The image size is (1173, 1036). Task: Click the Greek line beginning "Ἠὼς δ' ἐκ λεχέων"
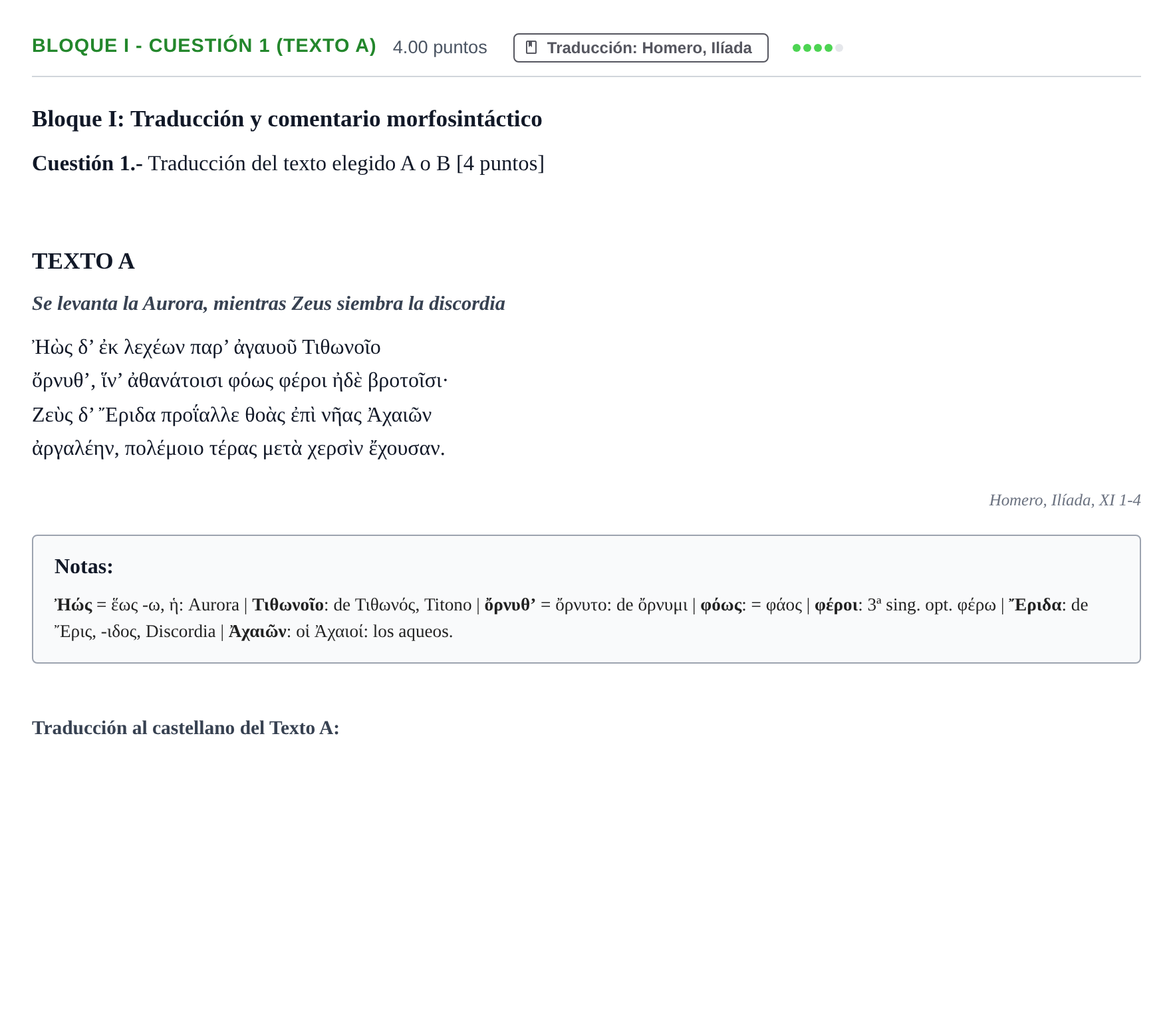coord(206,347)
